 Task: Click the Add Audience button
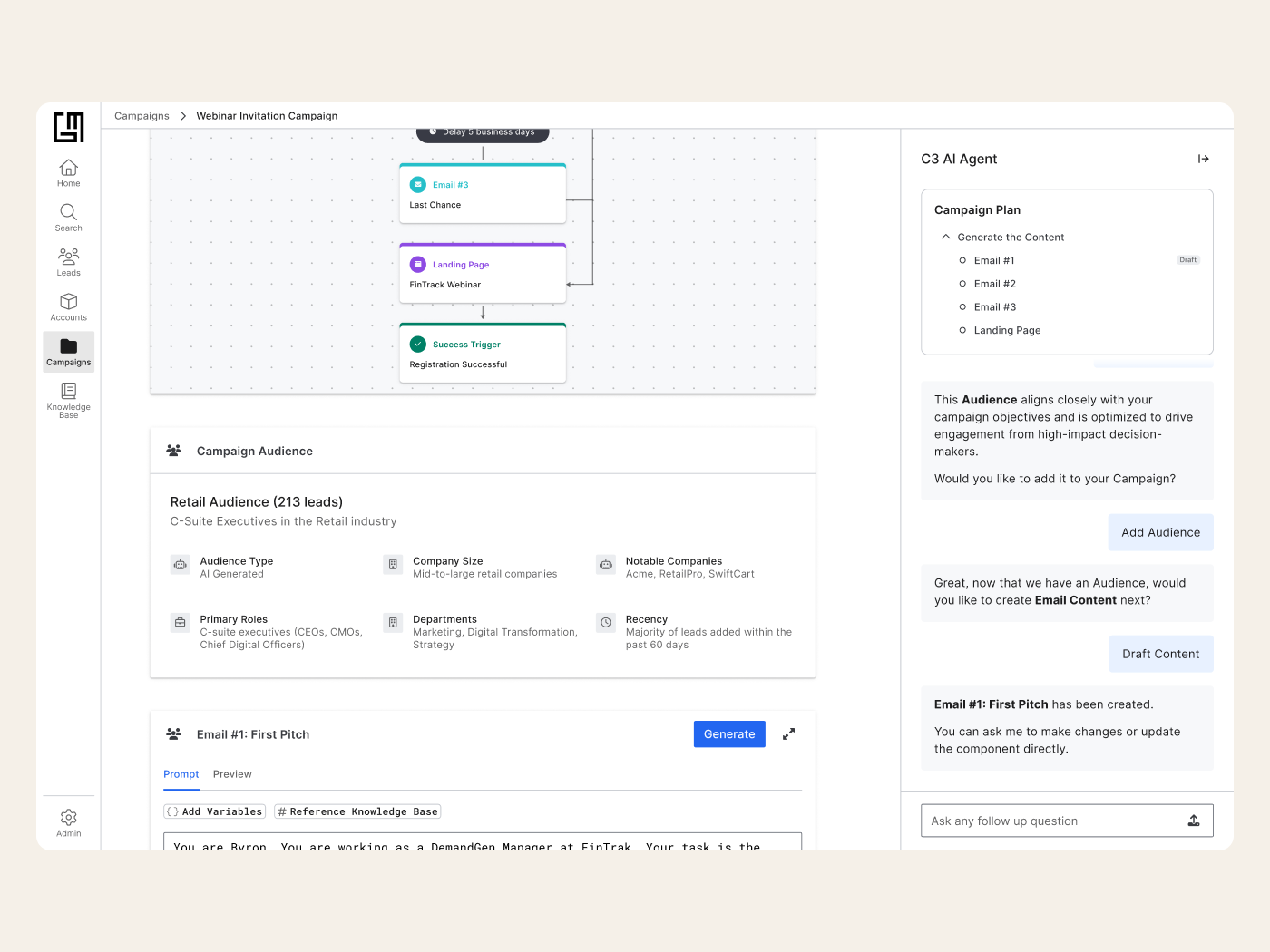point(1160,532)
